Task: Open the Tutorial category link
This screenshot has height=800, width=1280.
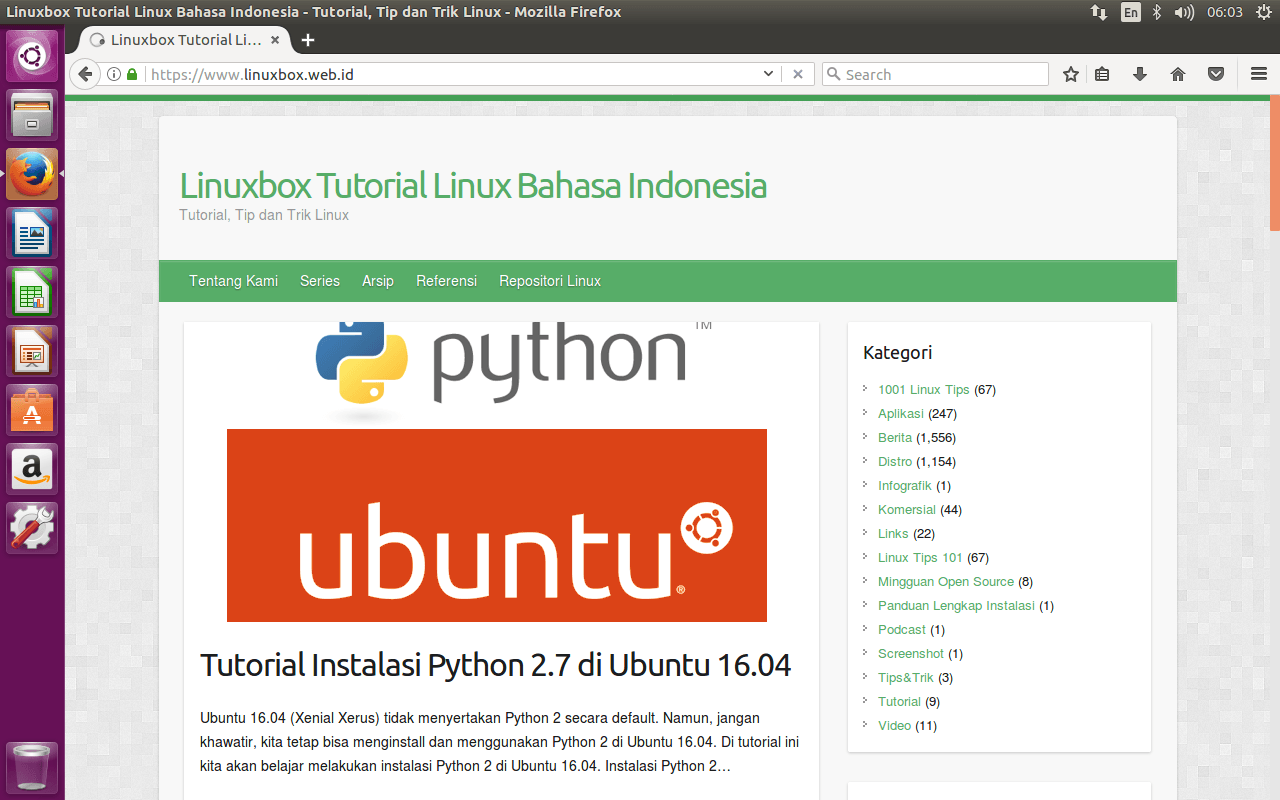Action: pyautogui.click(x=899, y=702)
